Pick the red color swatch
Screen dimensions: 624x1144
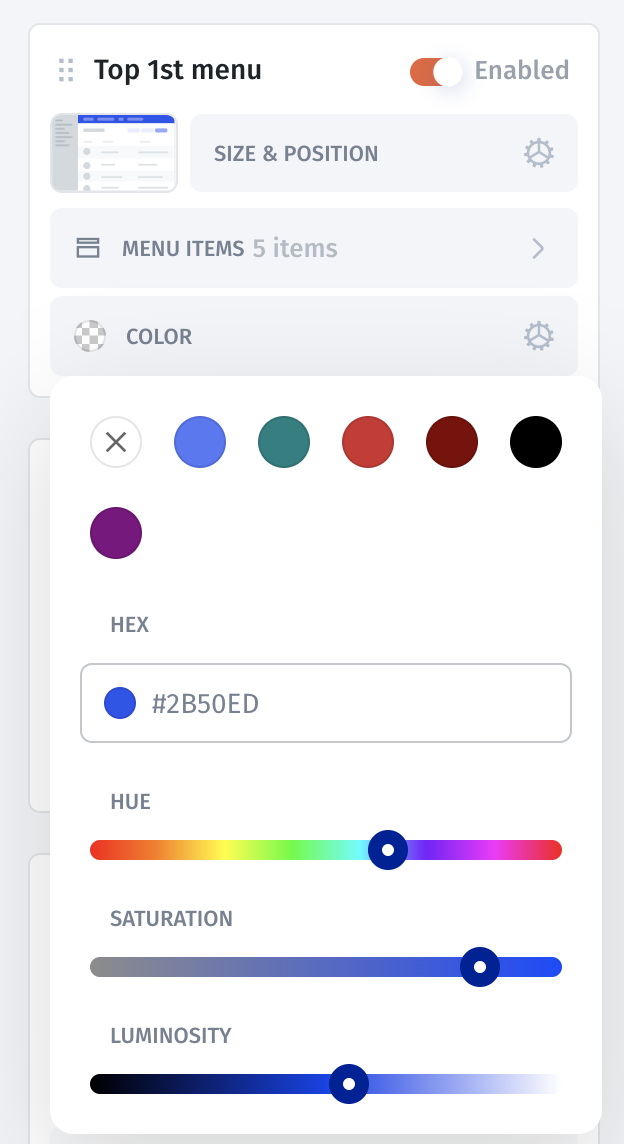[368, 442]
